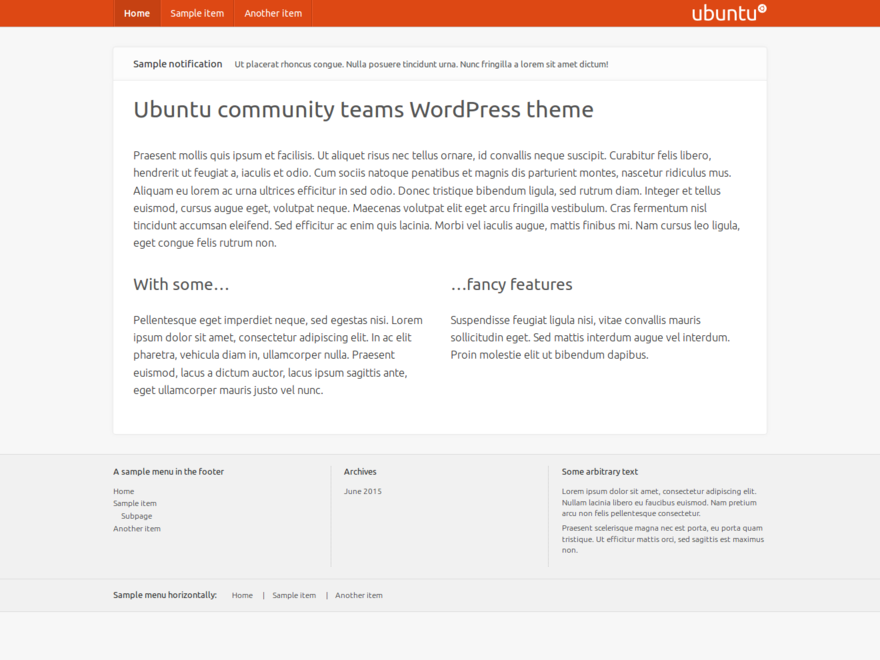Click the 'Archives' footer heading
Viewport: 880px width, 660px height.
[360, 472]
